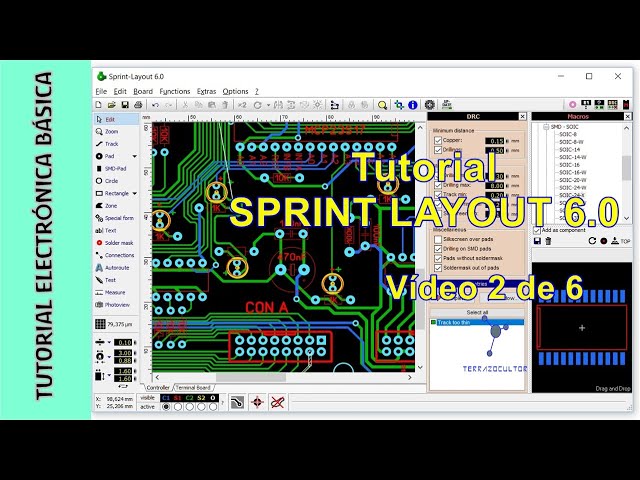Click the track width 0.10 field
This screenshot has width=640, height=480.
(123, 342)
